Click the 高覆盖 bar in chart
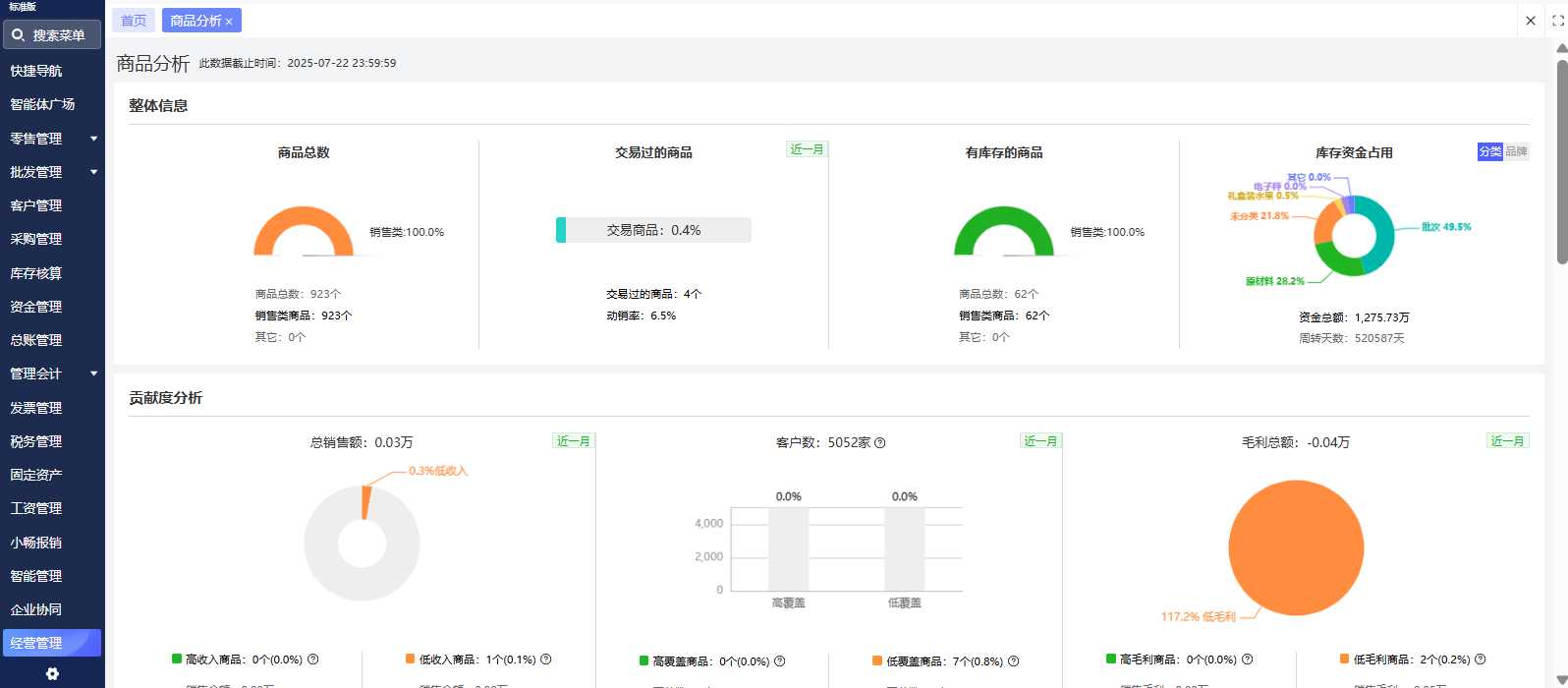Image resolution: width=1568 pixels, height=688 pixels. point(789,548)
